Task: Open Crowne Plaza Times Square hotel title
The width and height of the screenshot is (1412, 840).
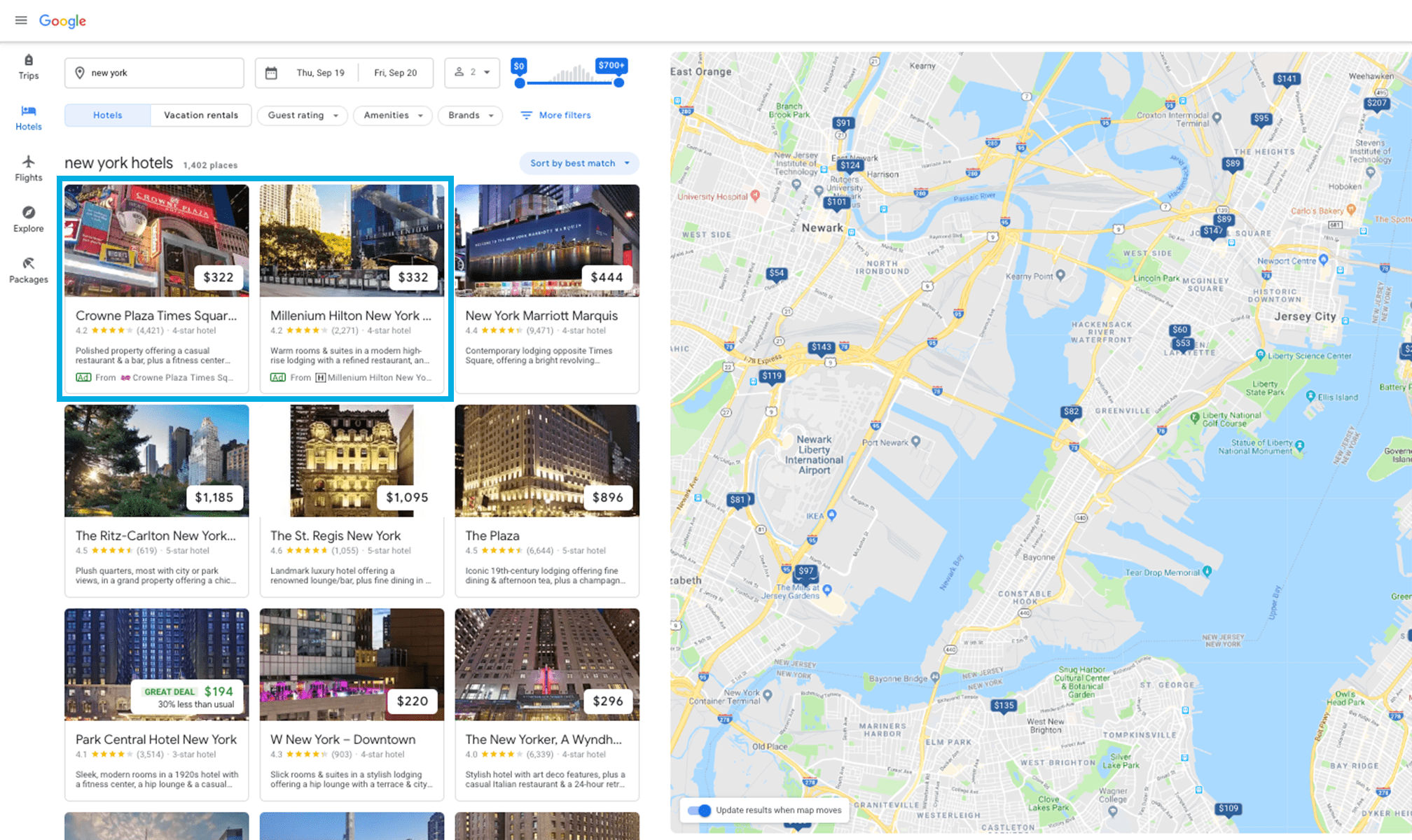Action: click(156, 316)
